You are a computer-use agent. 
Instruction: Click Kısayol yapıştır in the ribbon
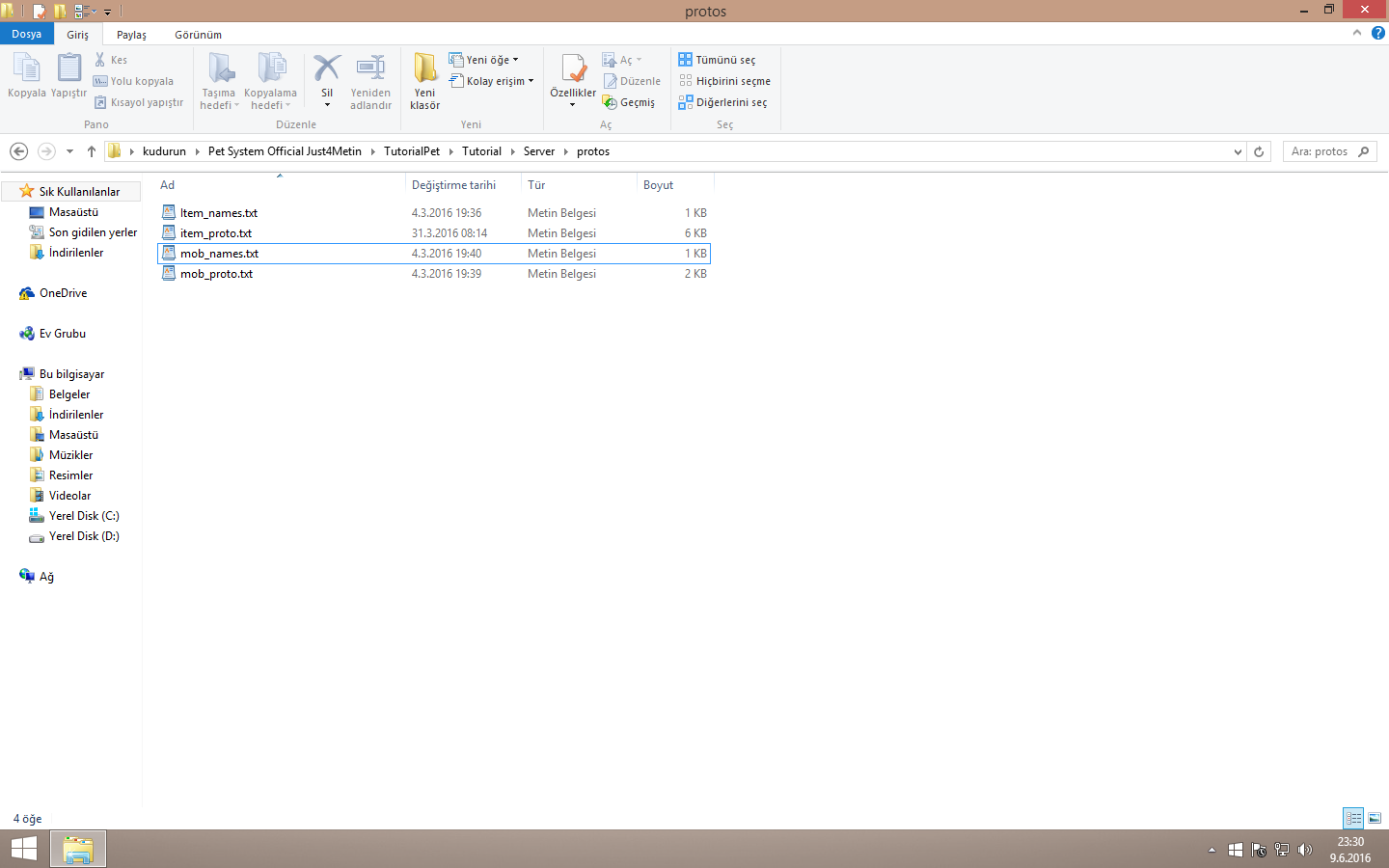click(x=138, y=102)
